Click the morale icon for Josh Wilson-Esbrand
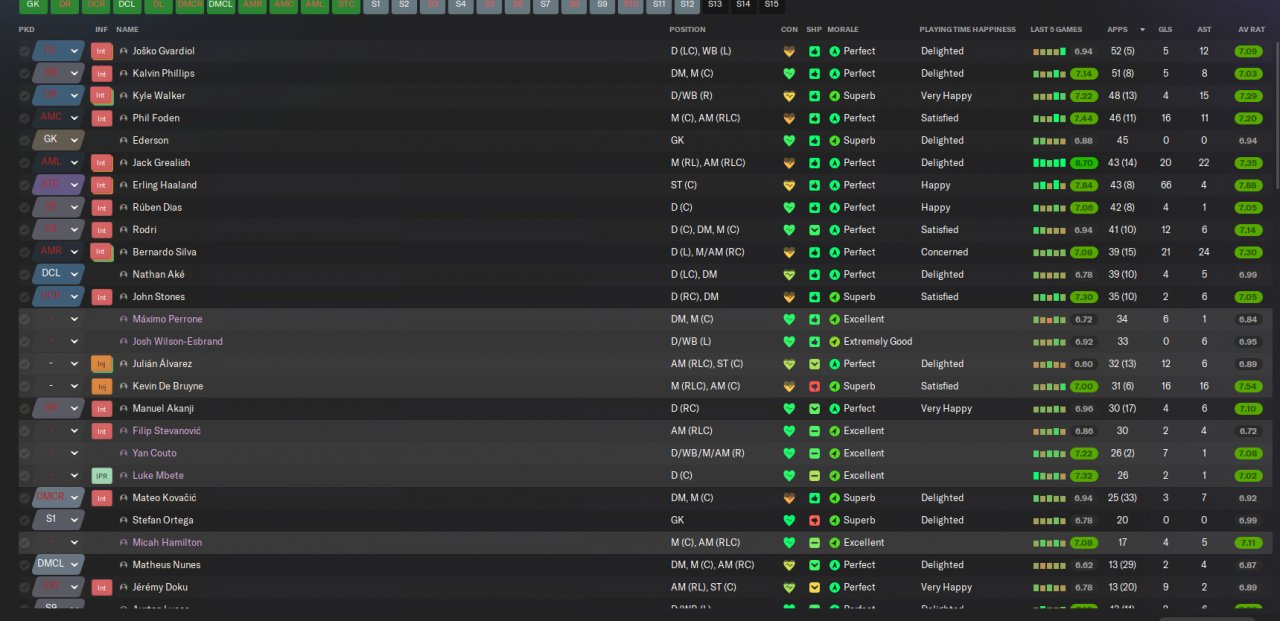Image resolution: width=1280 pixels, height=621 pixels. (835, 342)
